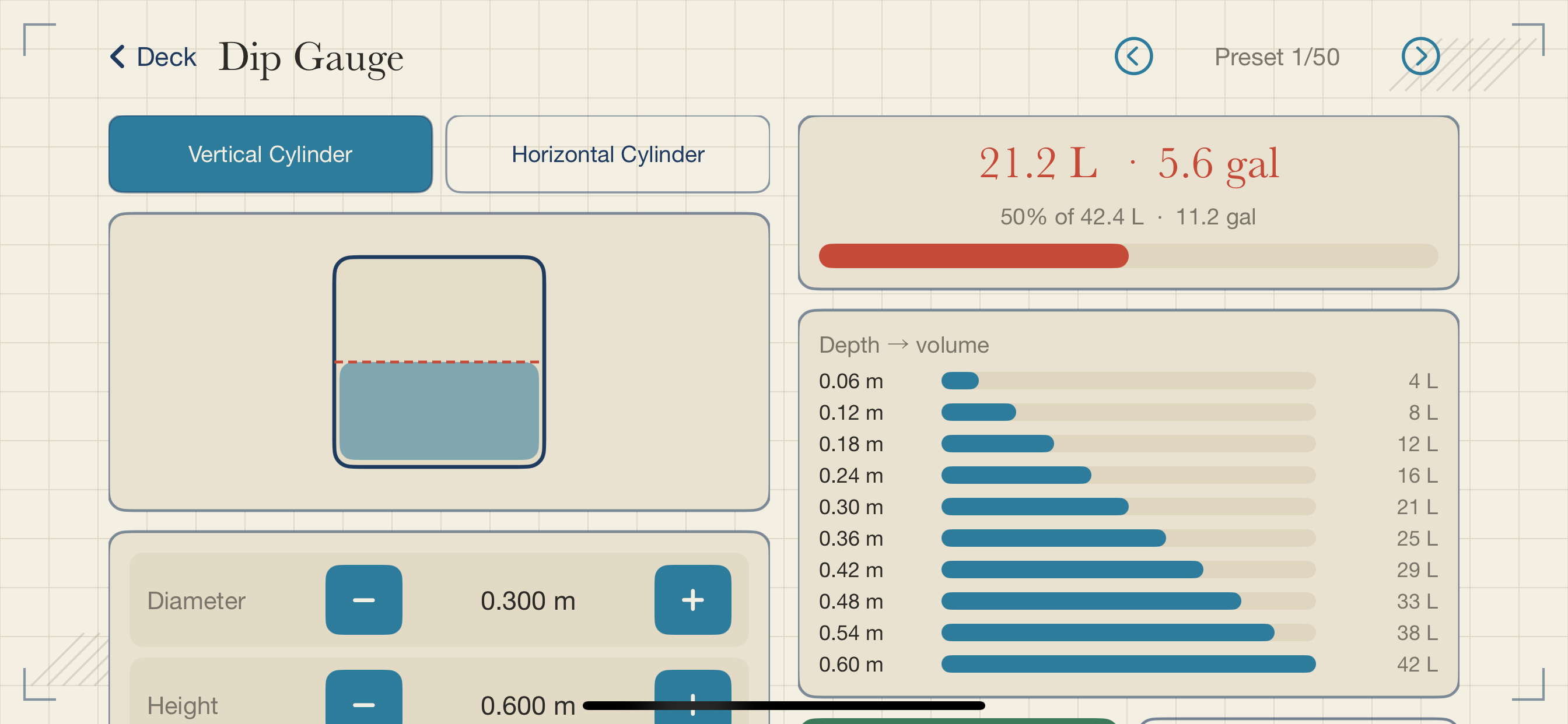This screenshot has width=1568, height=724.
Task: Click the red fill-level progress bar
Action: (x=1128, y=256)
